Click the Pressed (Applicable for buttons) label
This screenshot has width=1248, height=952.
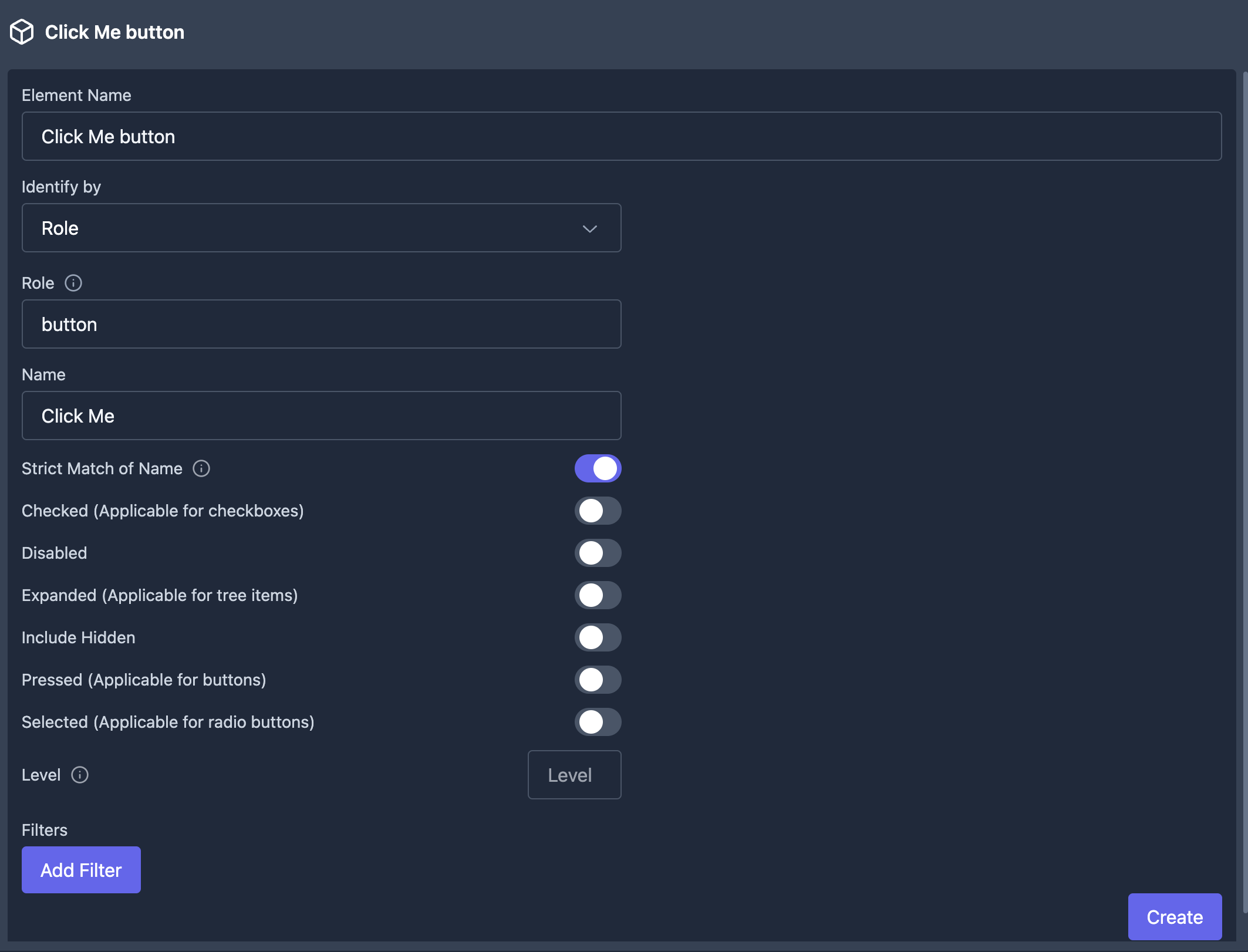coord(144,680)
